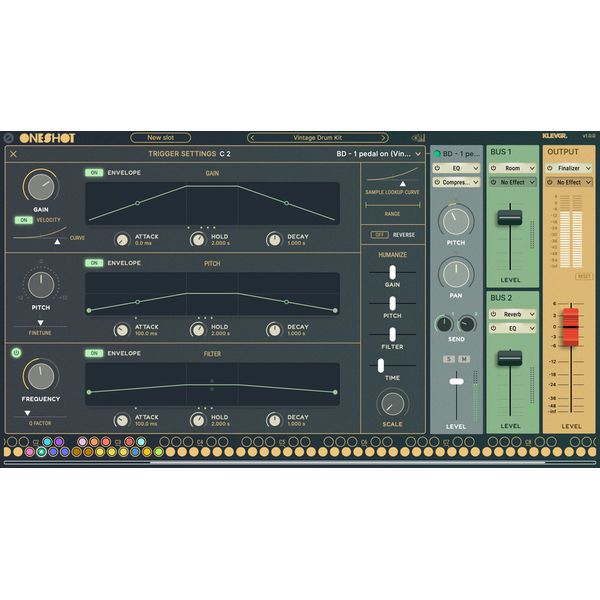Viewport: 600px width, 600px height.
Task: Click the Gain knob in Trigger Settings
Action: point(41,186)
